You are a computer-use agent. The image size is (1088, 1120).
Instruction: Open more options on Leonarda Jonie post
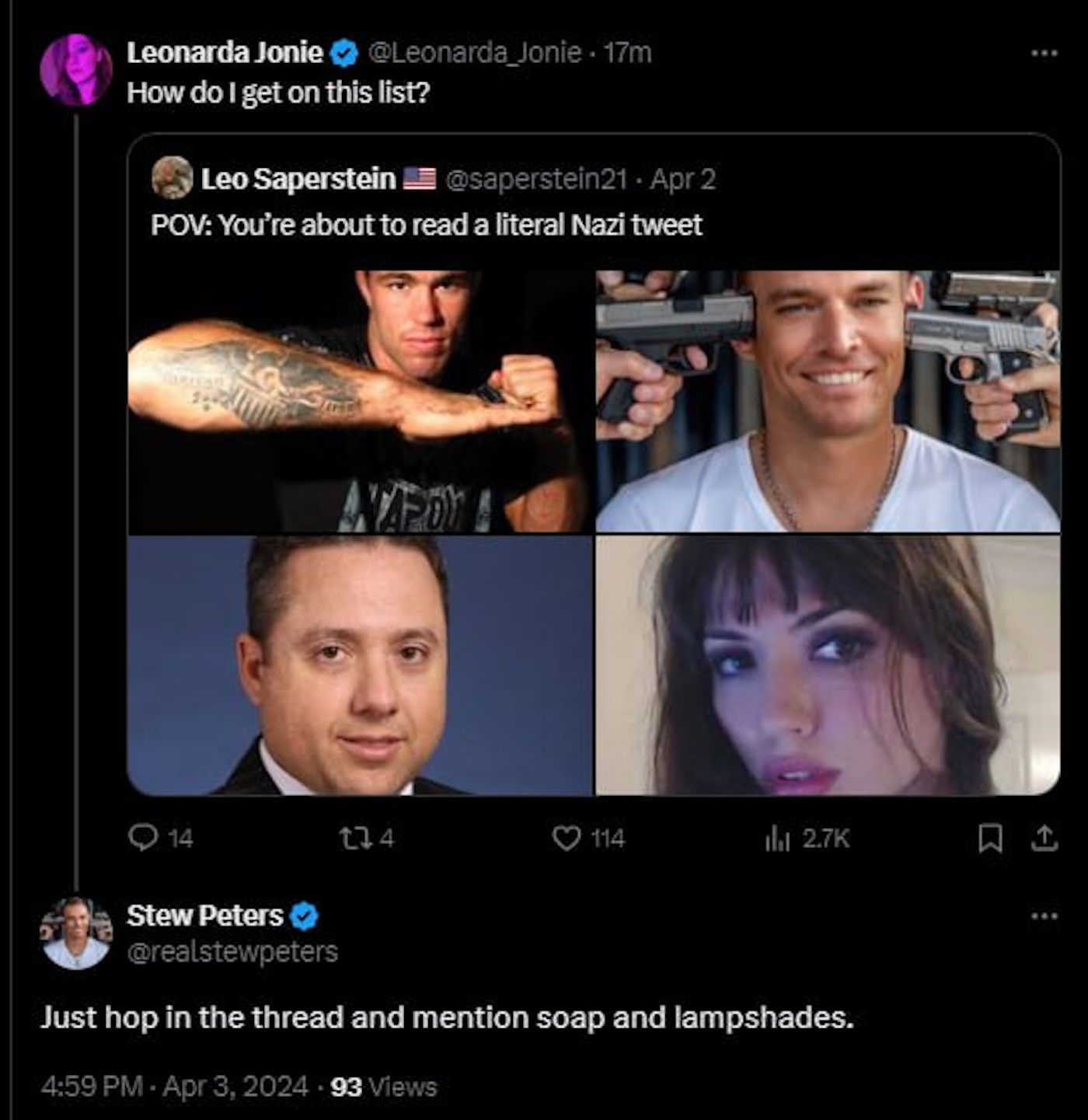(x=1044, y=54)
